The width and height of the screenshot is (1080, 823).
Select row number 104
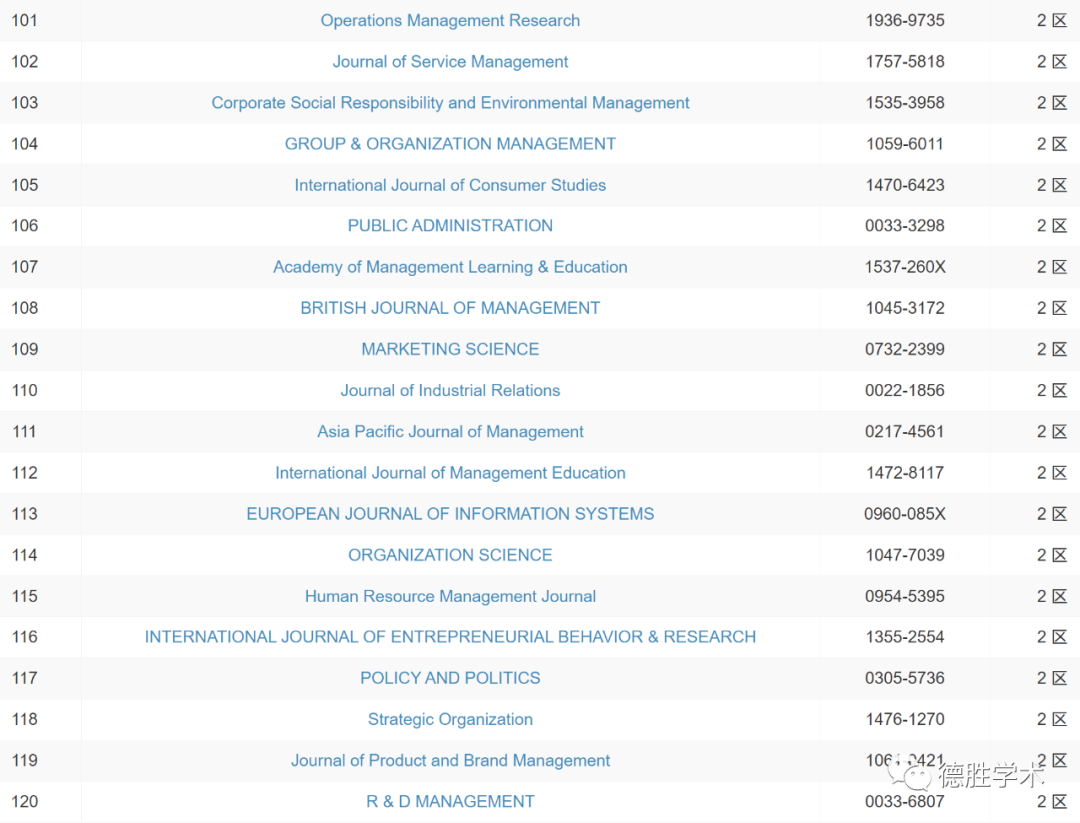click(x=25, y=144)
